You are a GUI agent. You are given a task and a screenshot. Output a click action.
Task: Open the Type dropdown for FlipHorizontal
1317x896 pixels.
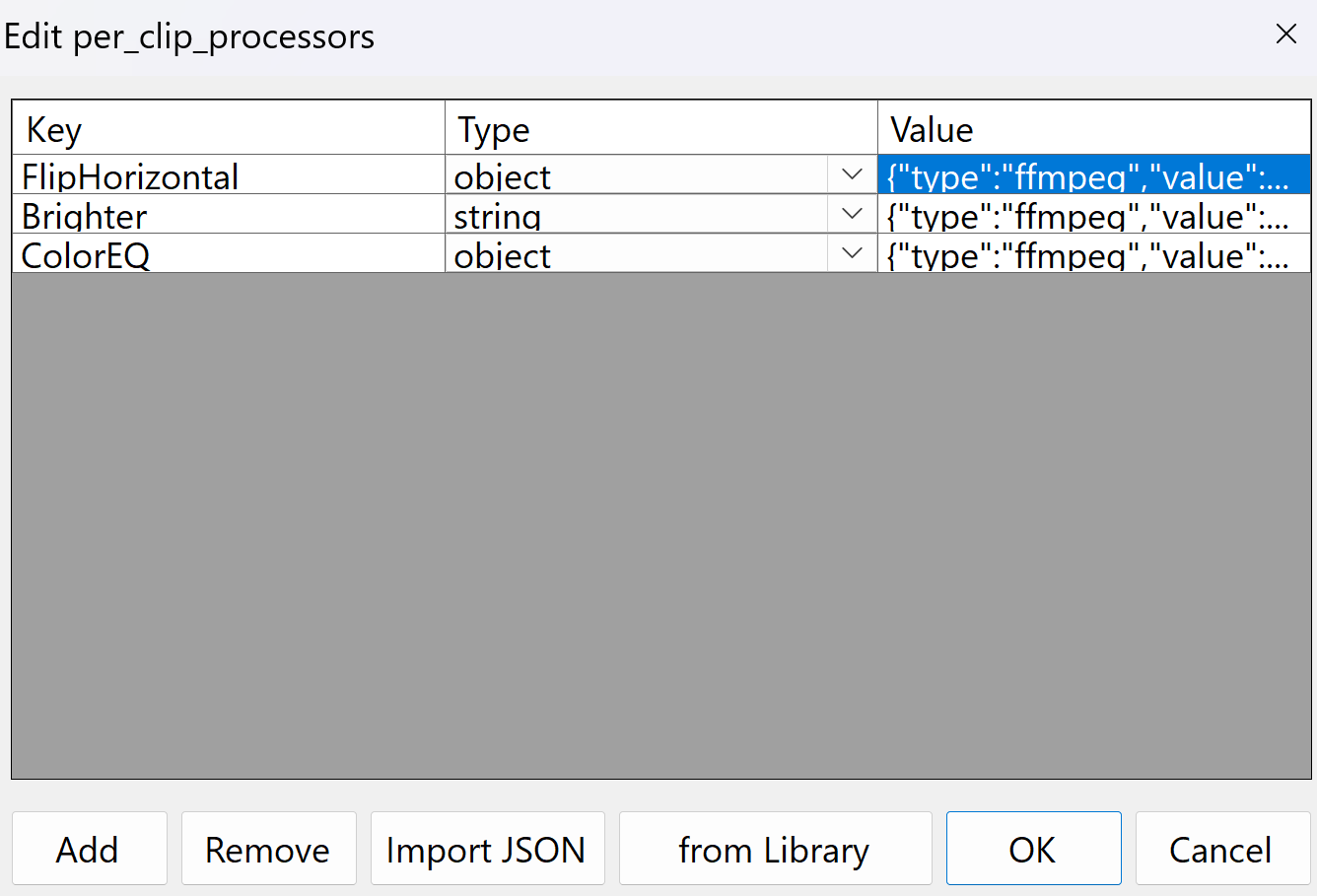[851, 174]
